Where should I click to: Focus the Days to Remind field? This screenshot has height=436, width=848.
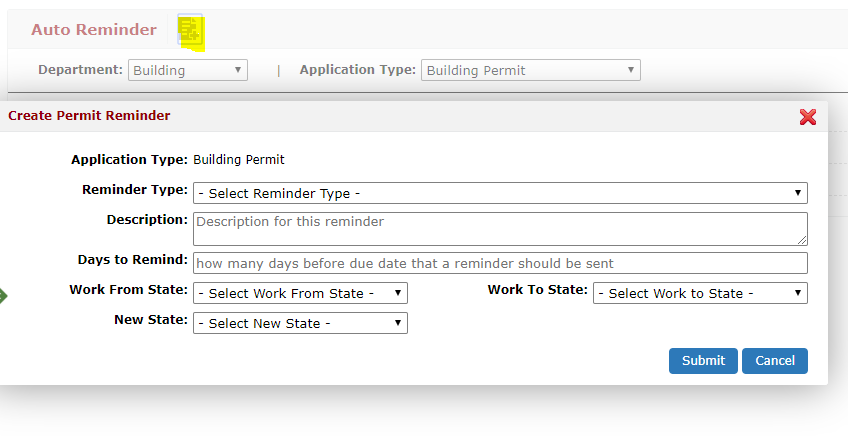[x=500, y=263]
